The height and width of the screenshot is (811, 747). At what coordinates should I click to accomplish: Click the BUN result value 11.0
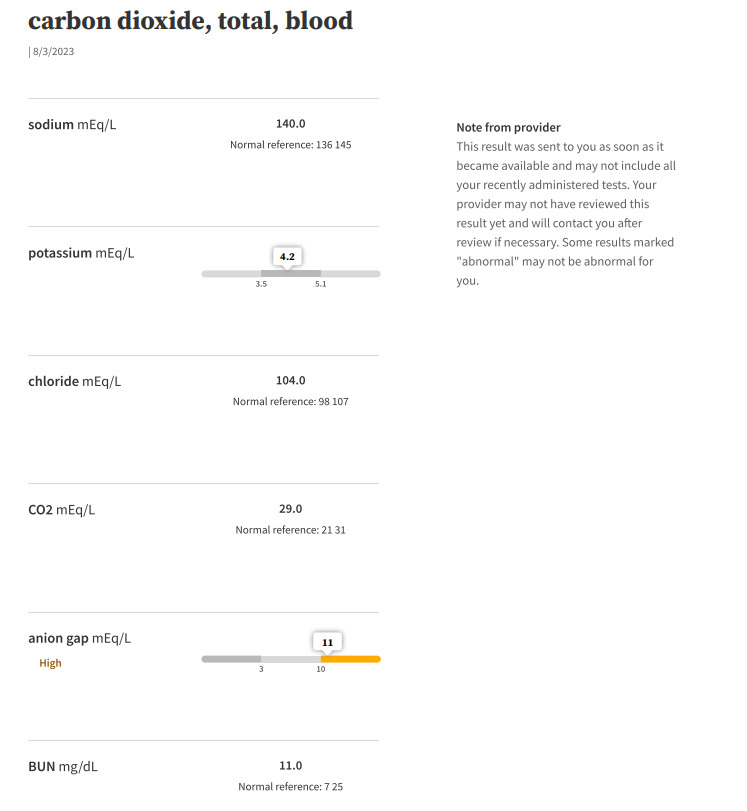pyautogui.click(x=290, y=766)
